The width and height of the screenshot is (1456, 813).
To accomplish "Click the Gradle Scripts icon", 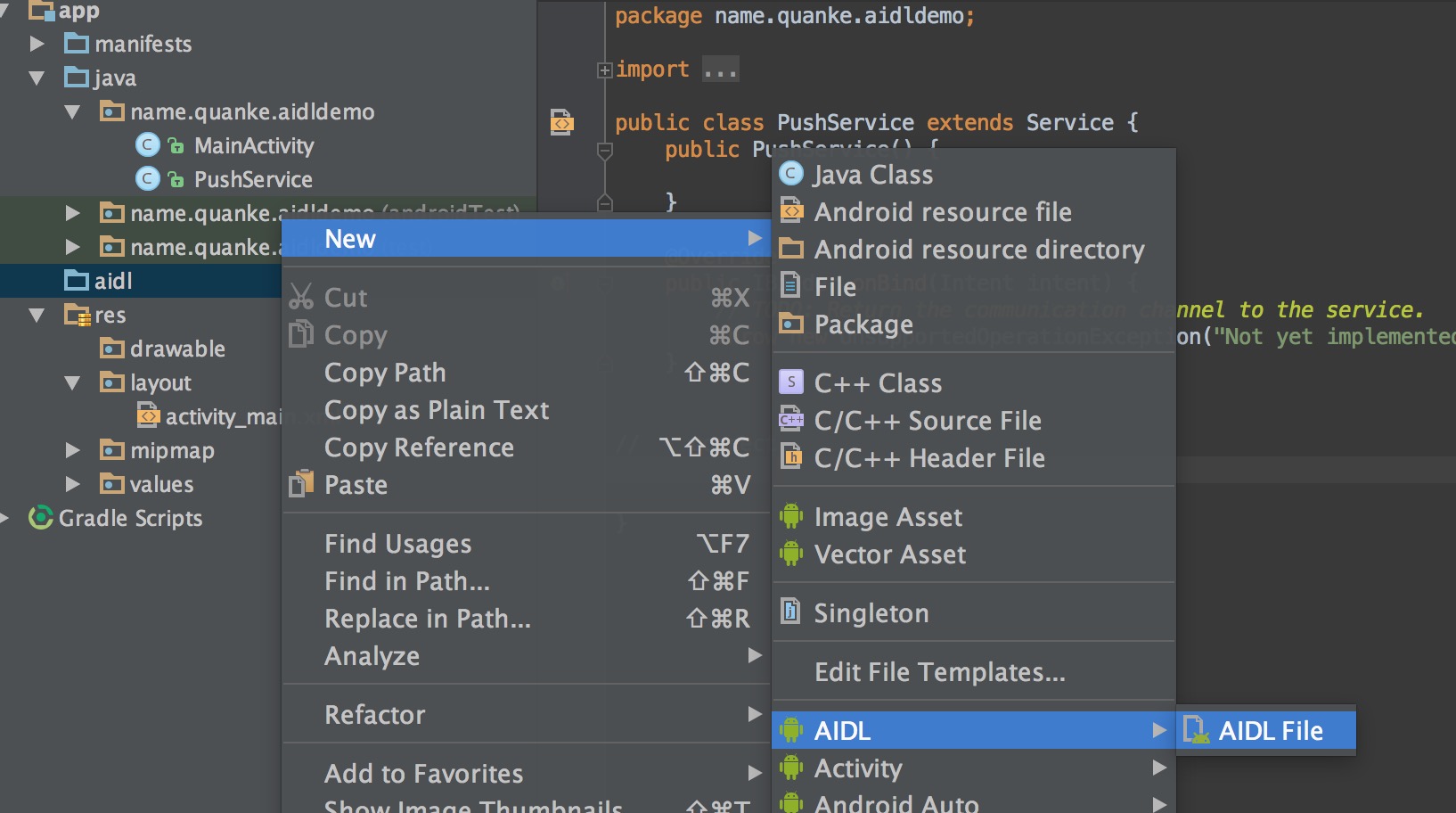I will coord(40,518).
